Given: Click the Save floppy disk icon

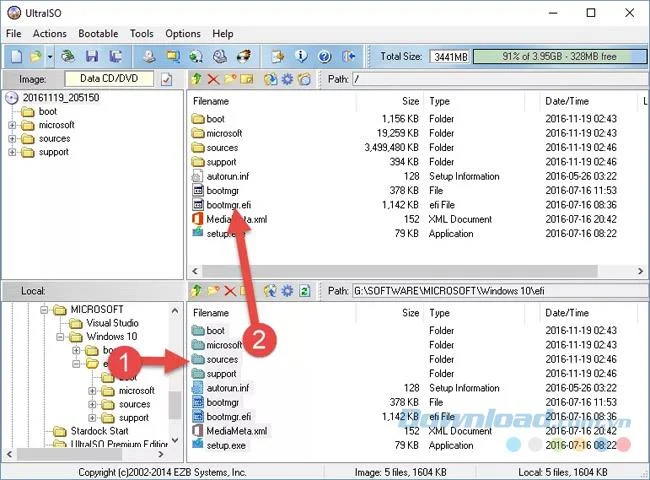Looking at the screenshot, I should 92,56.
